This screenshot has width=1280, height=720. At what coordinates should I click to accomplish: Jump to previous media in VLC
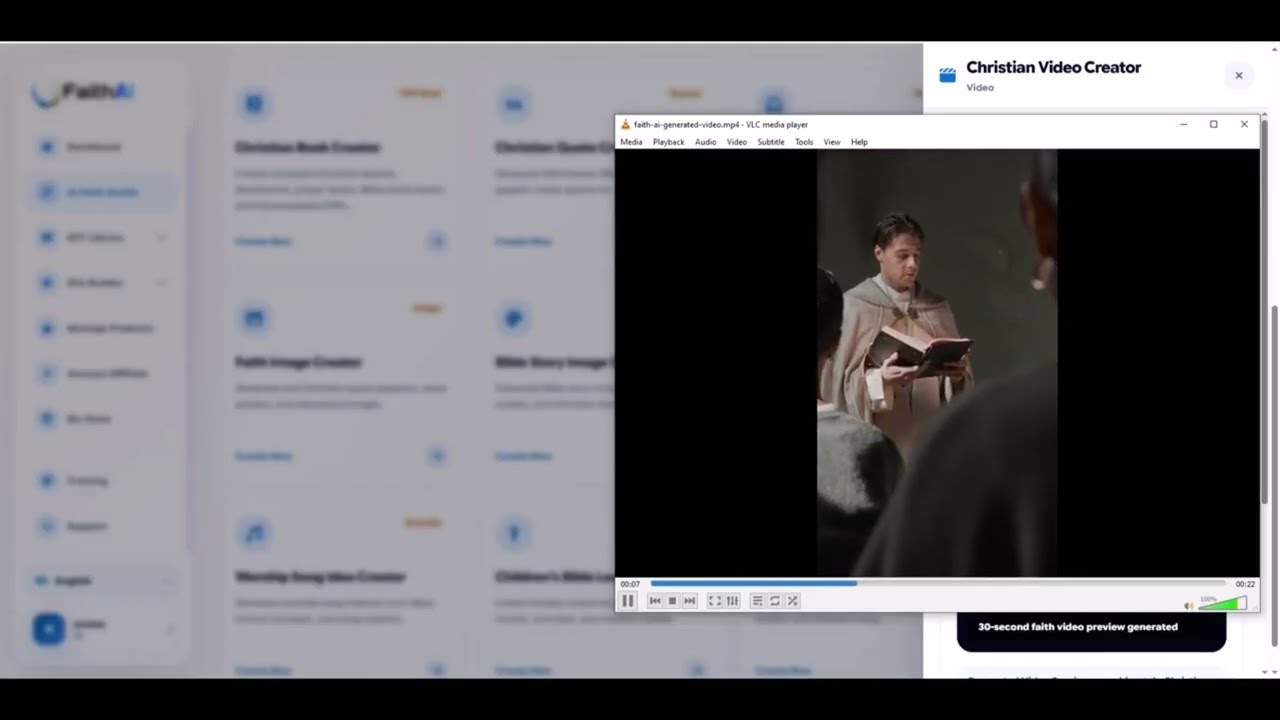pos(655,601)
